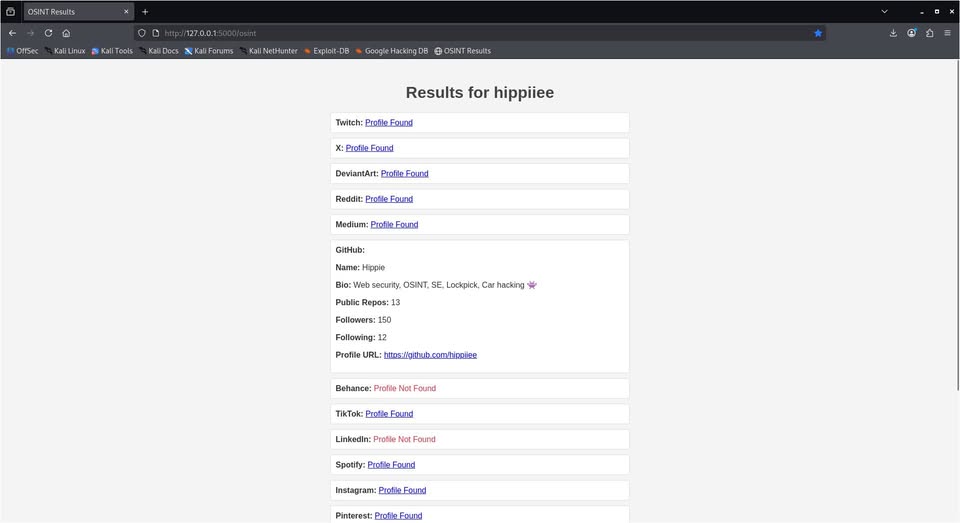960x523 pixels.
Task: Open TikTok Profile Found link
Action: 389,414
